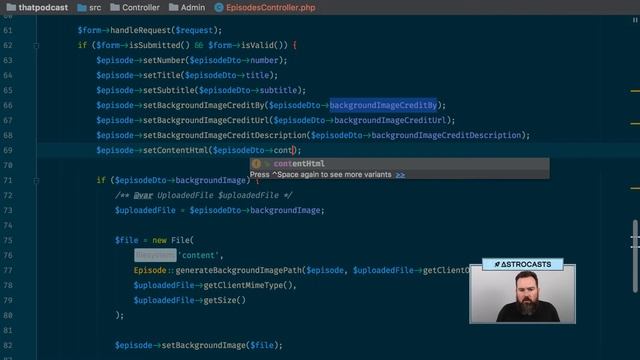Click the Astrocasts webcam overlay video

(522, 293)
